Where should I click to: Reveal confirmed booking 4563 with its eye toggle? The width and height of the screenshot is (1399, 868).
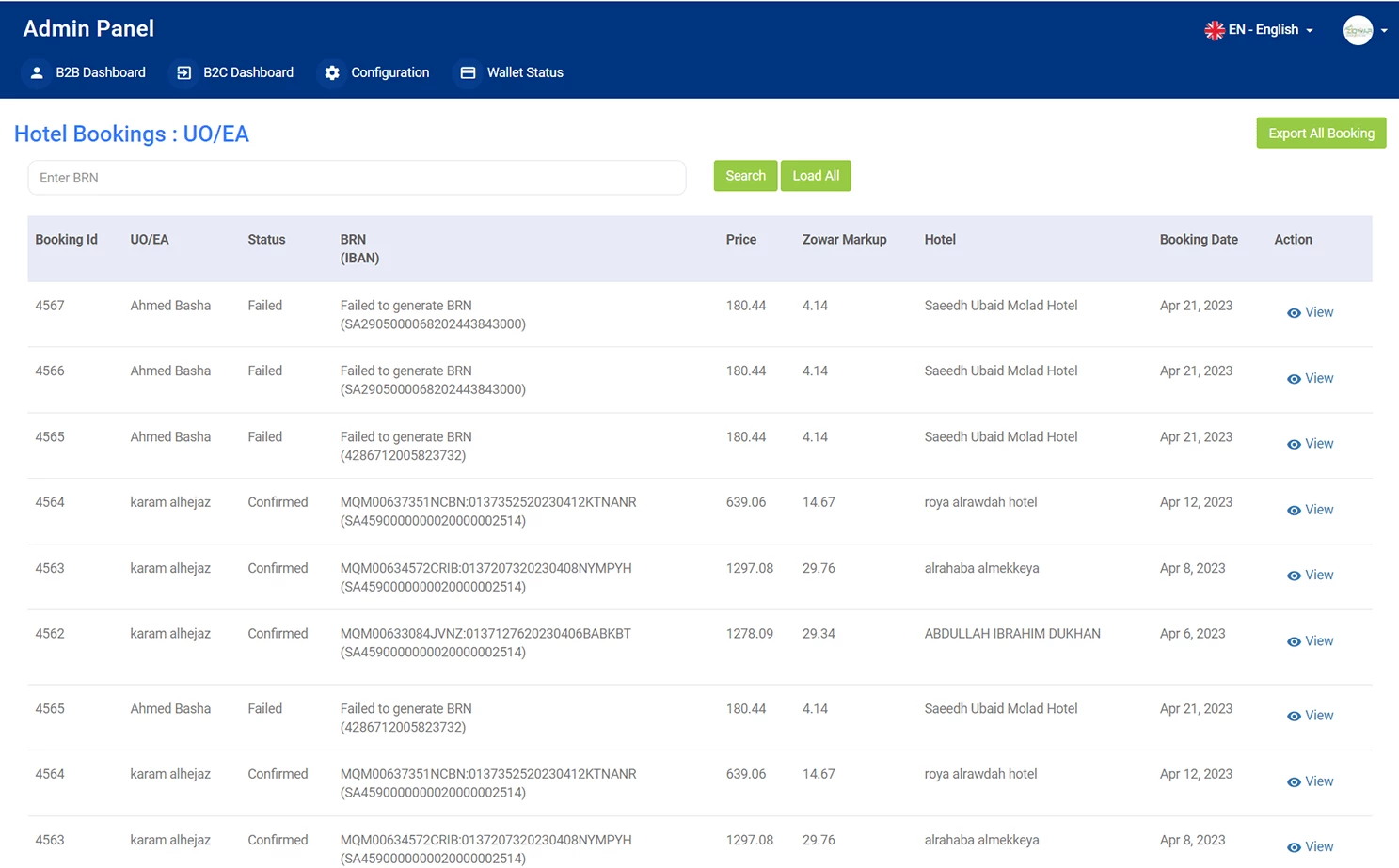pyautogui.click(x=1293, y=575)
